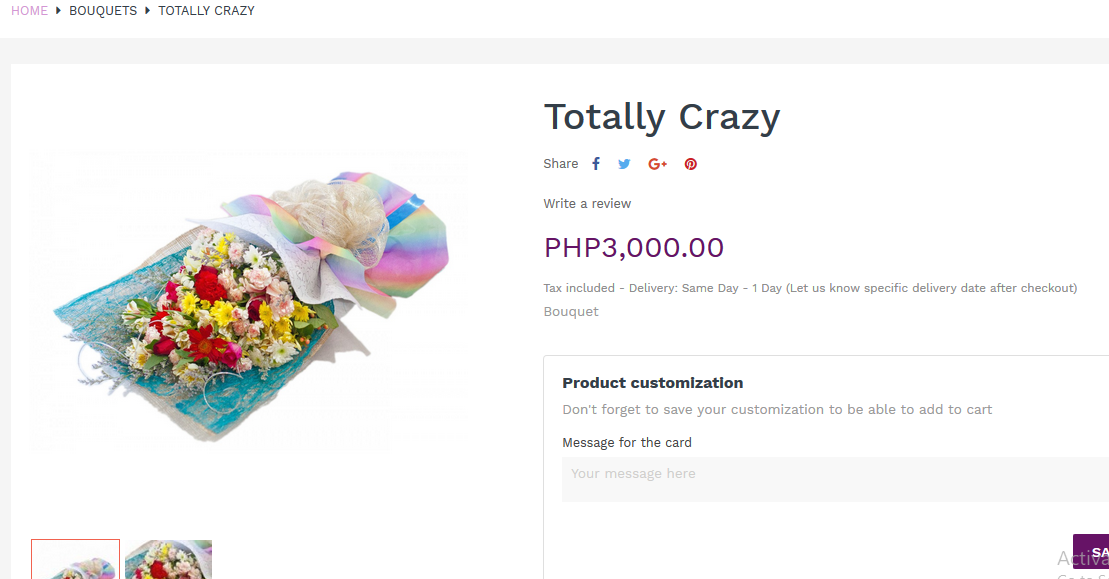This screenshot has width=1109, height=579.
Task: Select the first bouquet thumbnail
Action: tap(75, 559)
